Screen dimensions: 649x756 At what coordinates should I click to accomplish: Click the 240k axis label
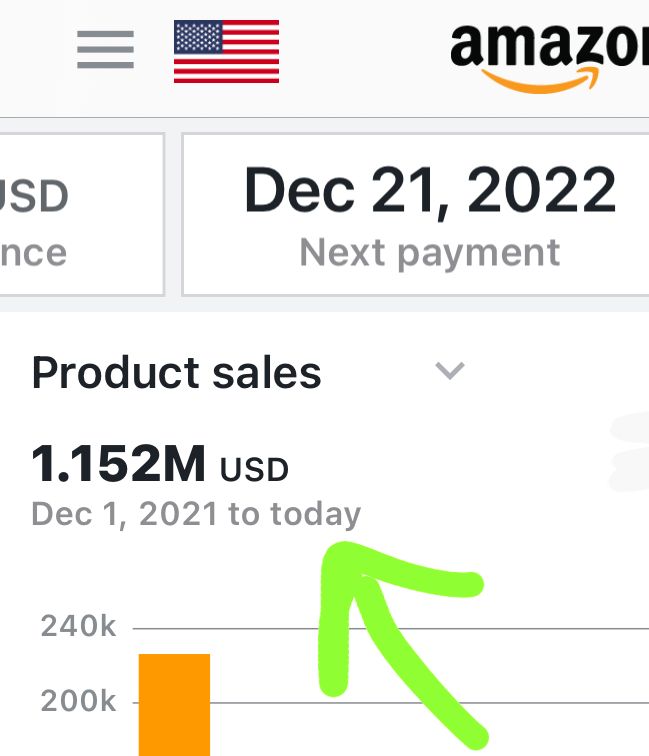pos(78,628)
